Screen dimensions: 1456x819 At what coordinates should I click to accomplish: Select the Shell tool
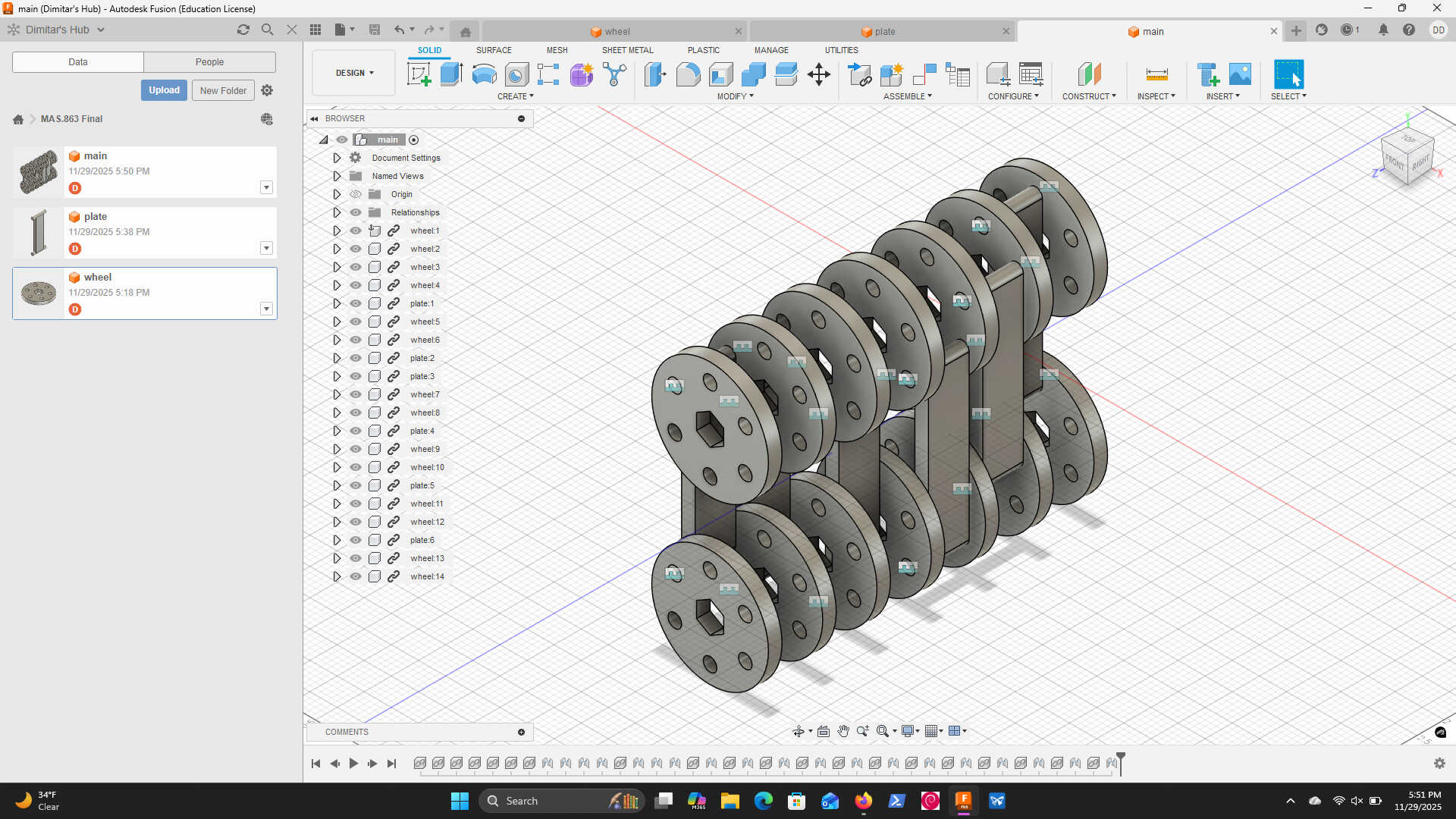pos(720,74)
